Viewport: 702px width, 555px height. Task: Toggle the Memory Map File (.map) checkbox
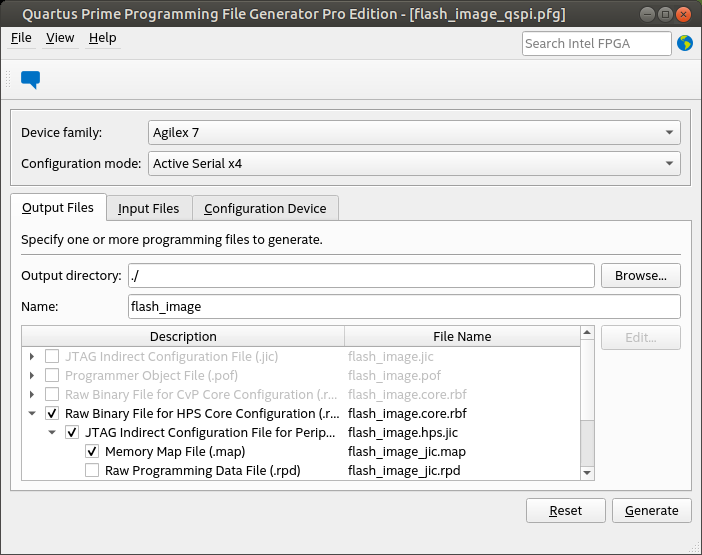click(x=92, y=452)
